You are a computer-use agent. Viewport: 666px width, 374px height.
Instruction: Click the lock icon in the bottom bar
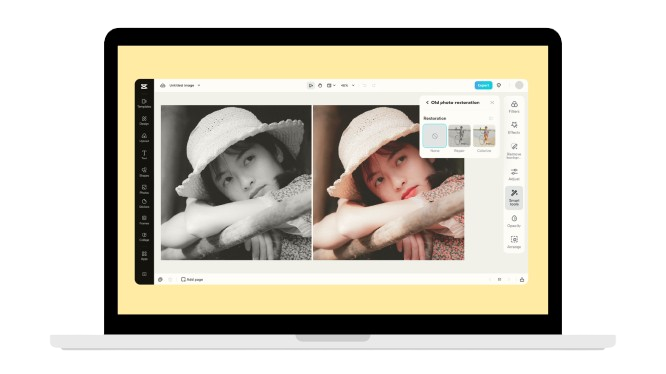point(522,279)
